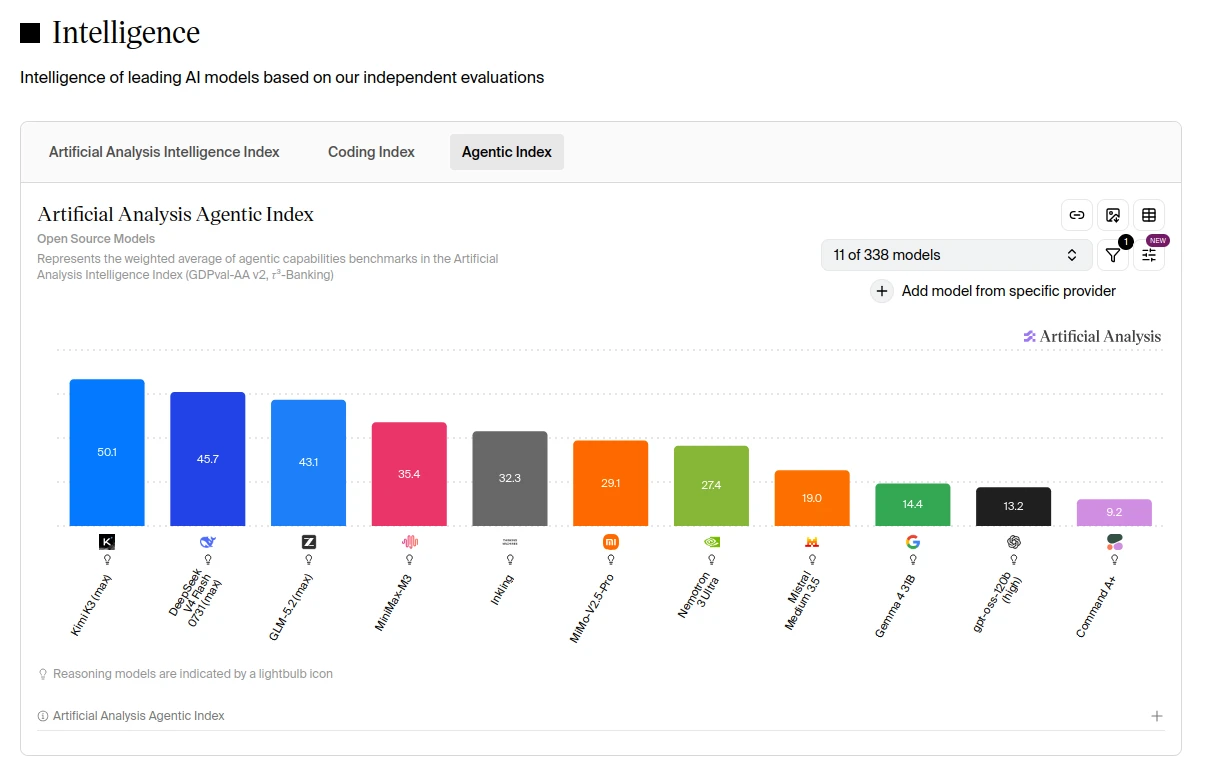Click the plus icon beside Add model
The width and height of the screenshot is (1205, 779).
tap(882, 291)
